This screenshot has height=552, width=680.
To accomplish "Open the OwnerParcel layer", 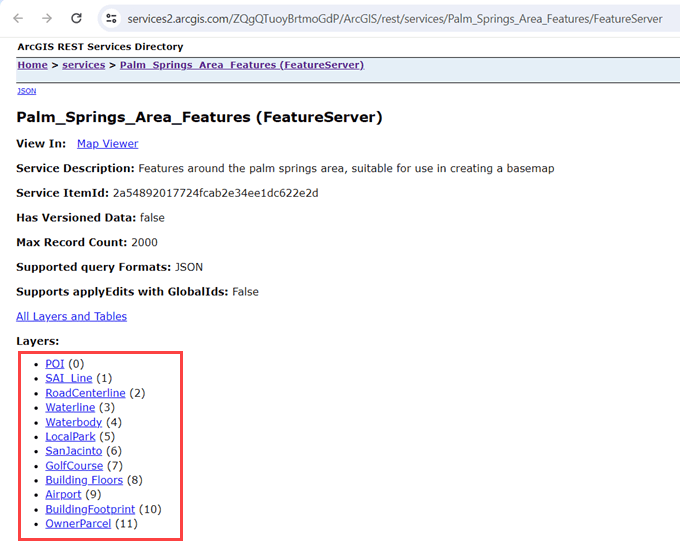I will (78, 523).
